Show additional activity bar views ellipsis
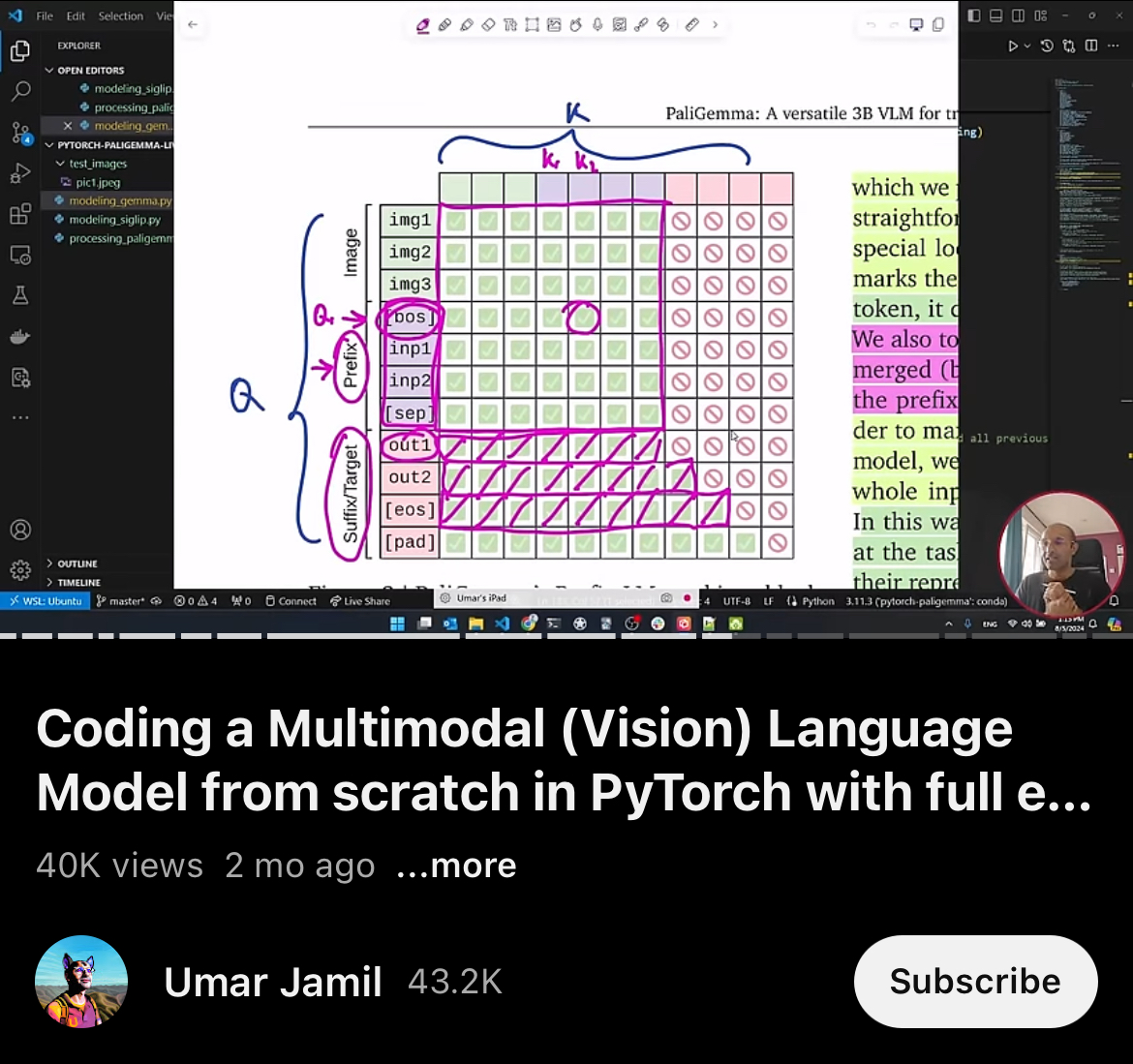Screen dimensions: 1133x1064 point(20,417)
